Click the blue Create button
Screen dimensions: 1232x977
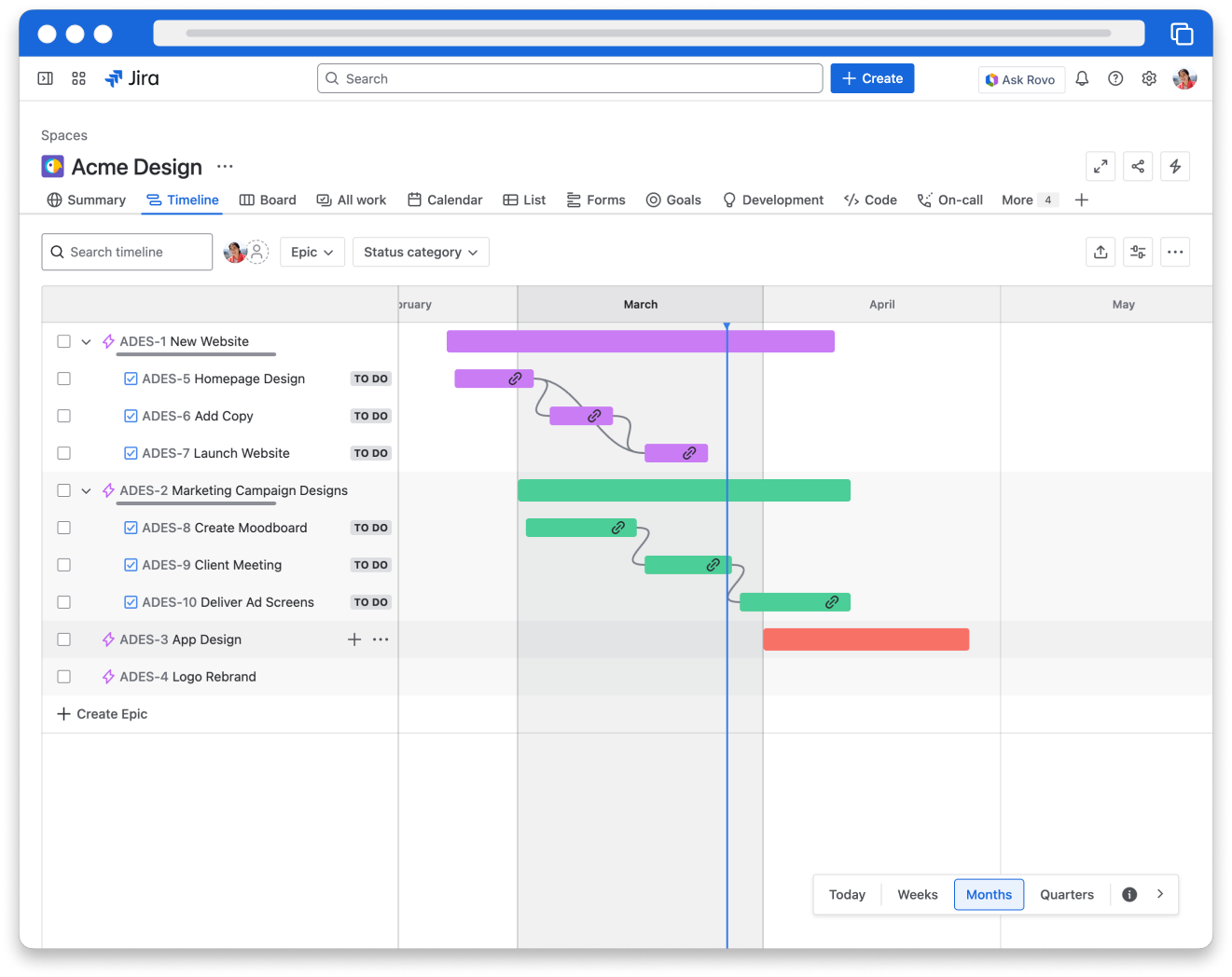872,79
